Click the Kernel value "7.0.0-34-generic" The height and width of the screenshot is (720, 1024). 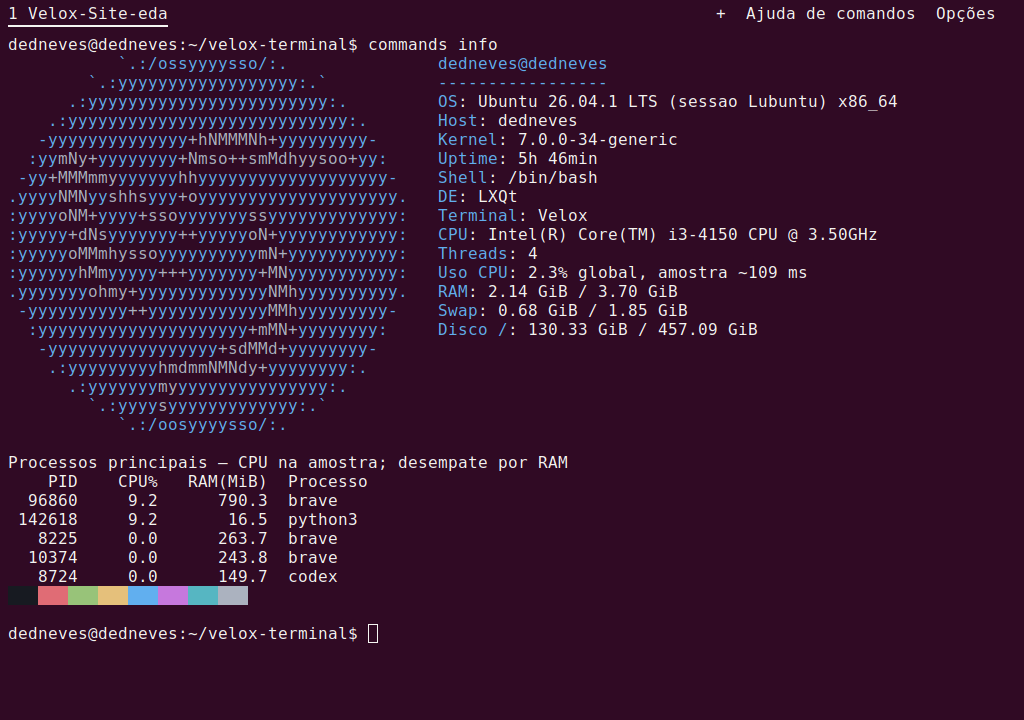pyautogui.click(x=598, y=140)
